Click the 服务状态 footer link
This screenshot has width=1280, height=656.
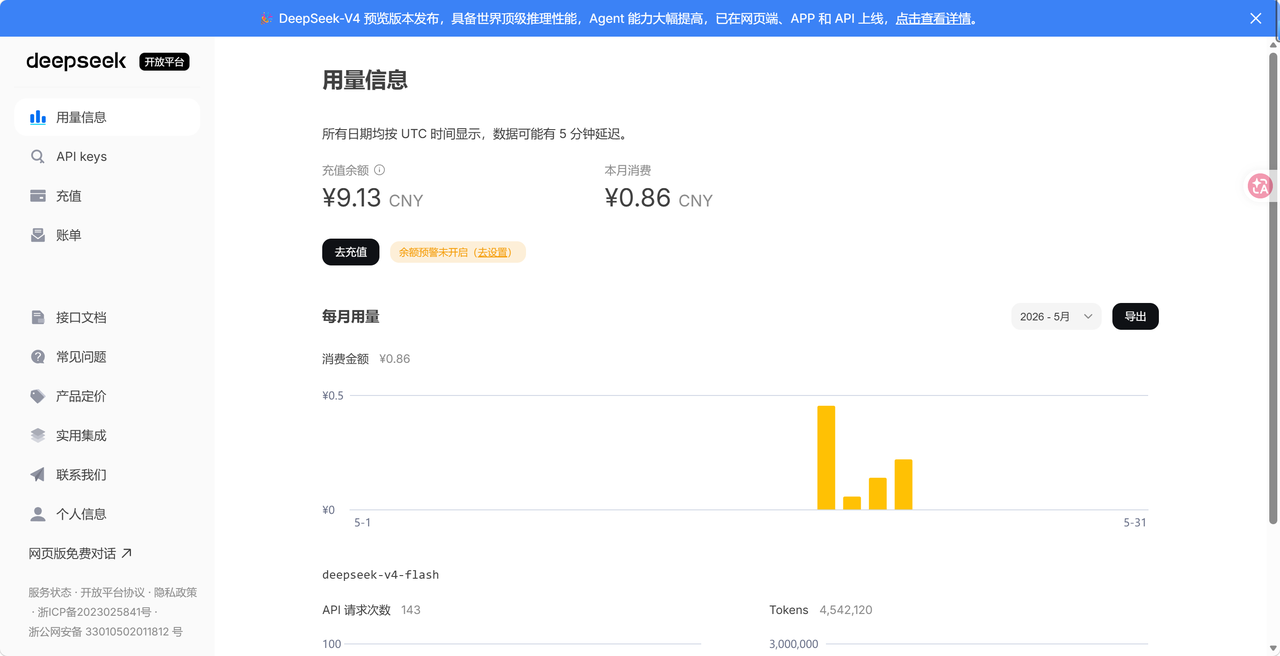pyautogui.click(x=50, y=592)
